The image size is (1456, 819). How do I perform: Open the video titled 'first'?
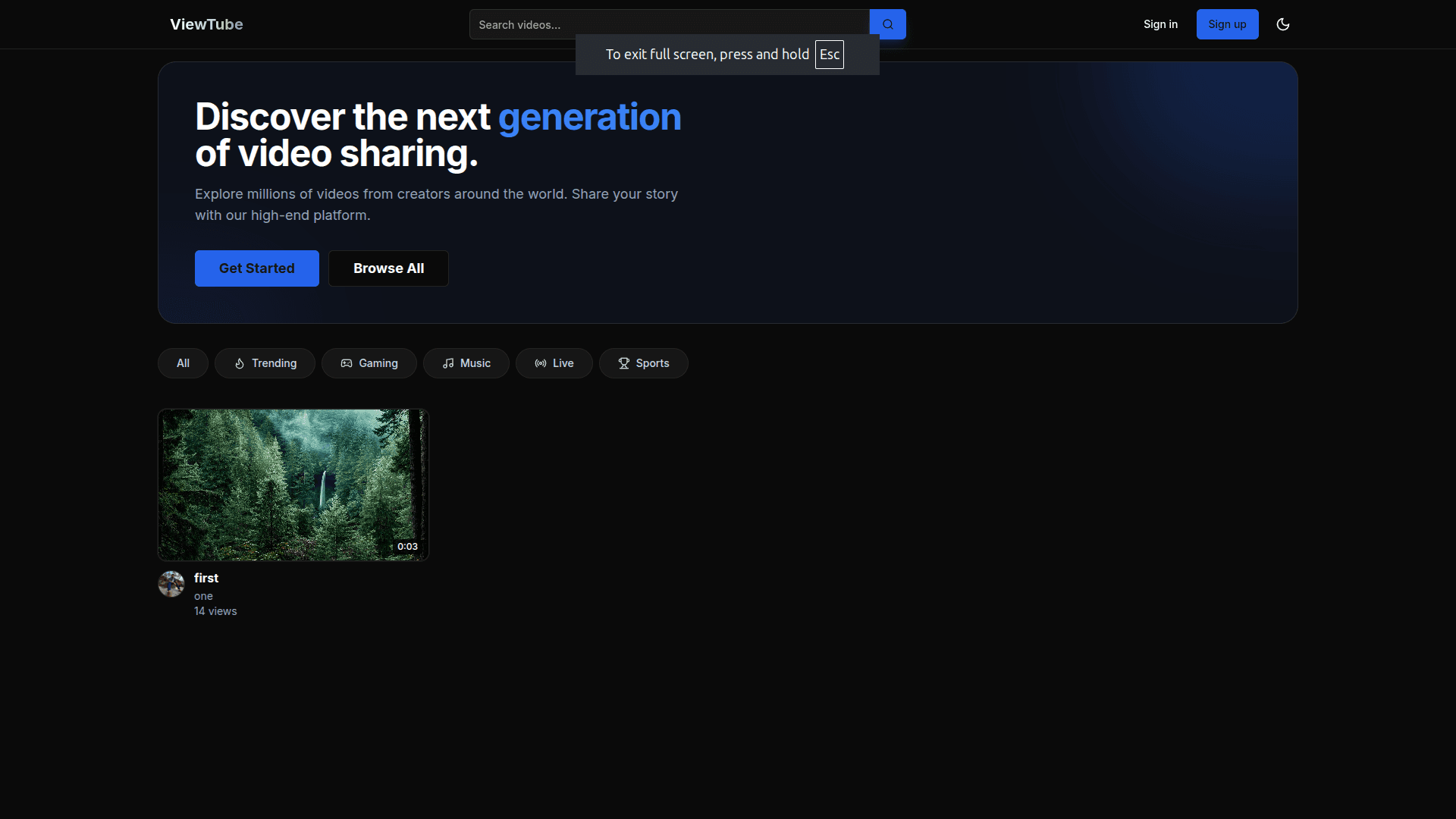pyautogui.click(x=293, y=485)
